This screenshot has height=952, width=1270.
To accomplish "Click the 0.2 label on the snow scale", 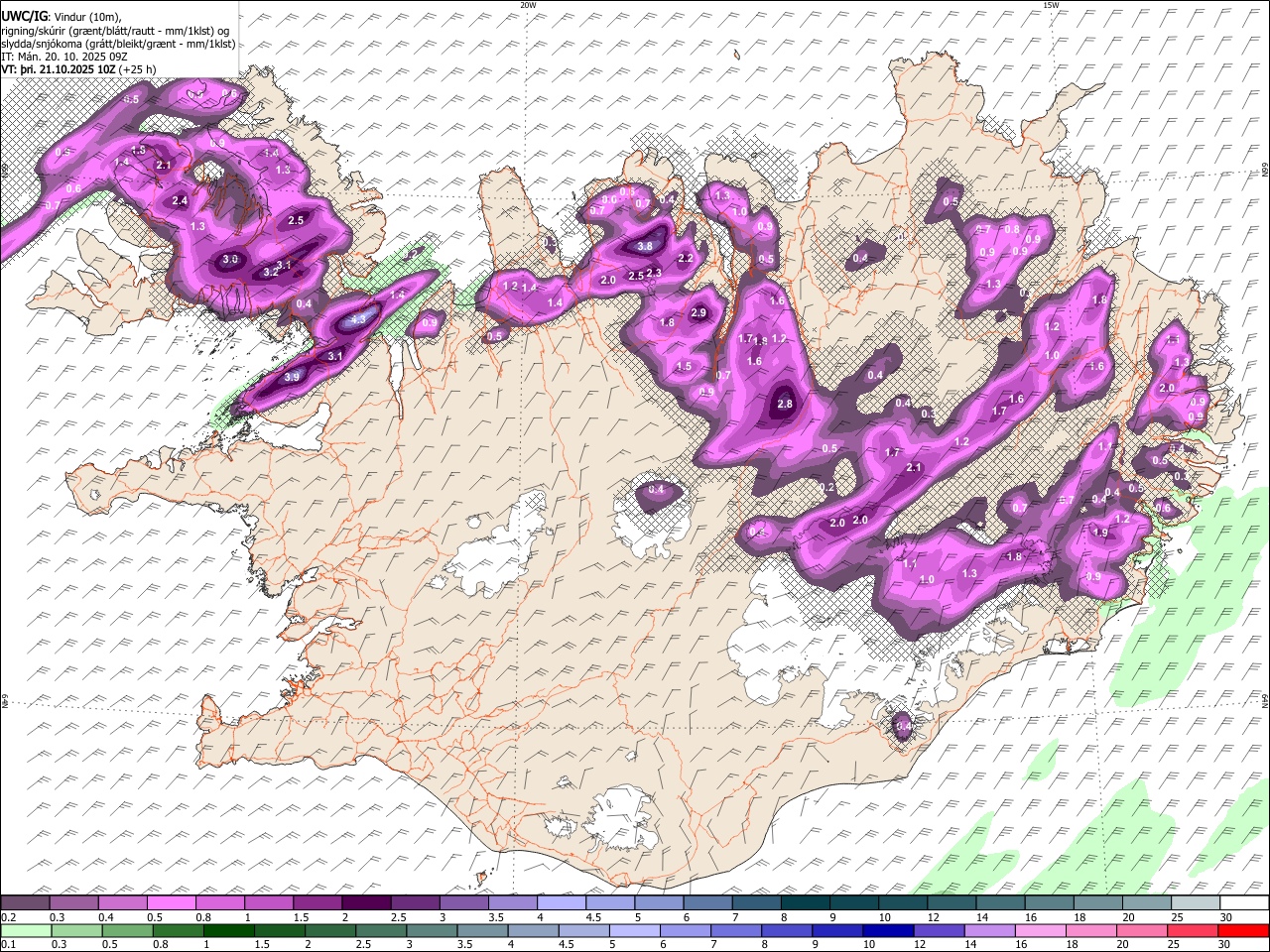I will pyautogui.click(x=8, y=917).
